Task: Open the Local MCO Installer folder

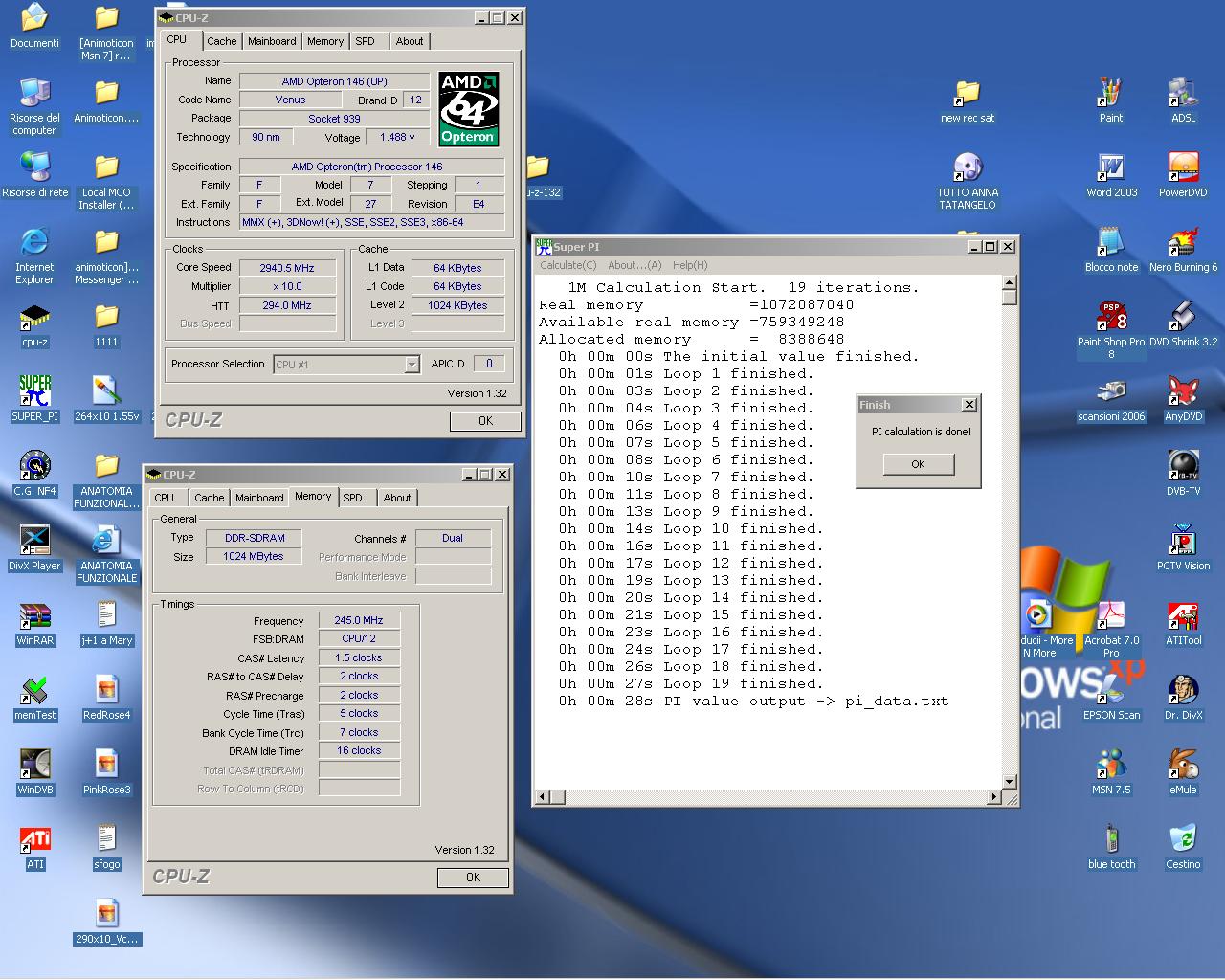Action: [106, 181]
